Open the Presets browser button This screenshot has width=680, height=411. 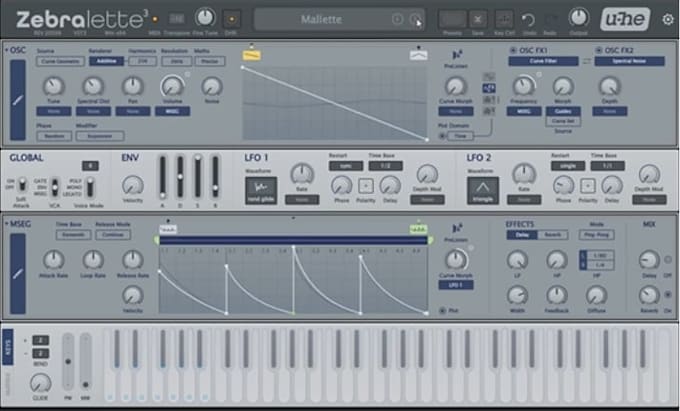[x=452, y=19]
